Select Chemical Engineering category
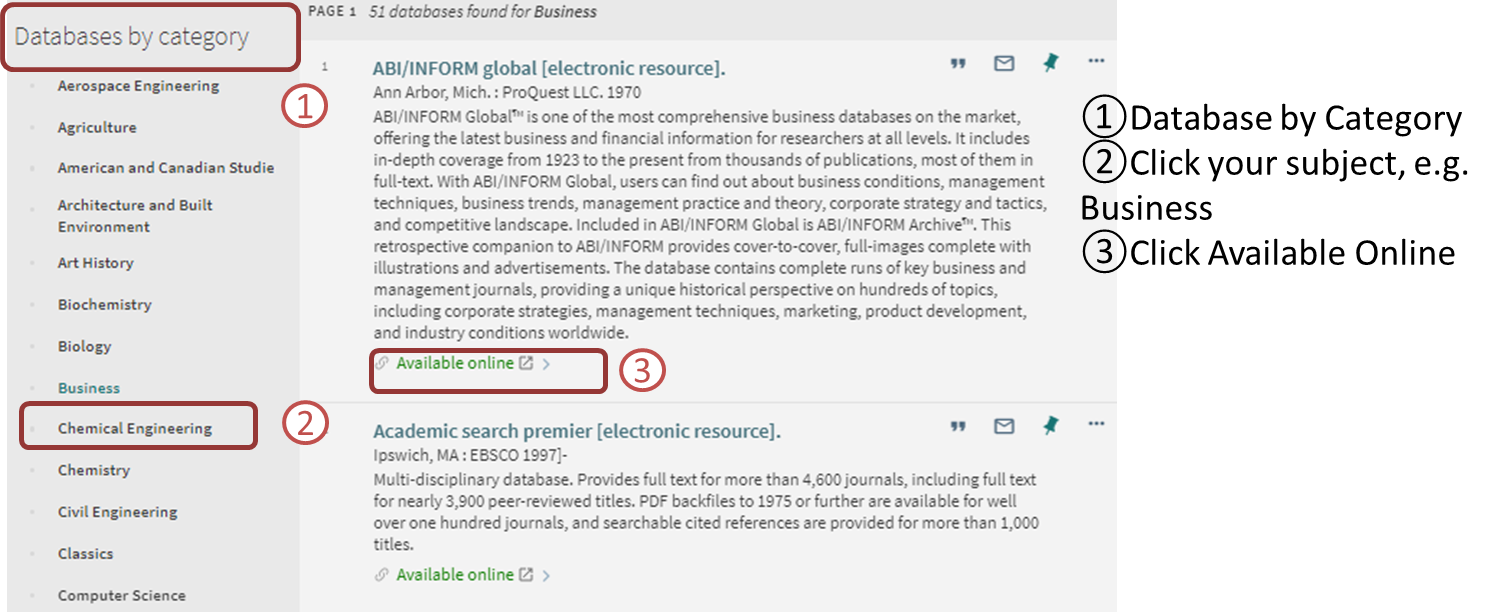 point(135,428)
